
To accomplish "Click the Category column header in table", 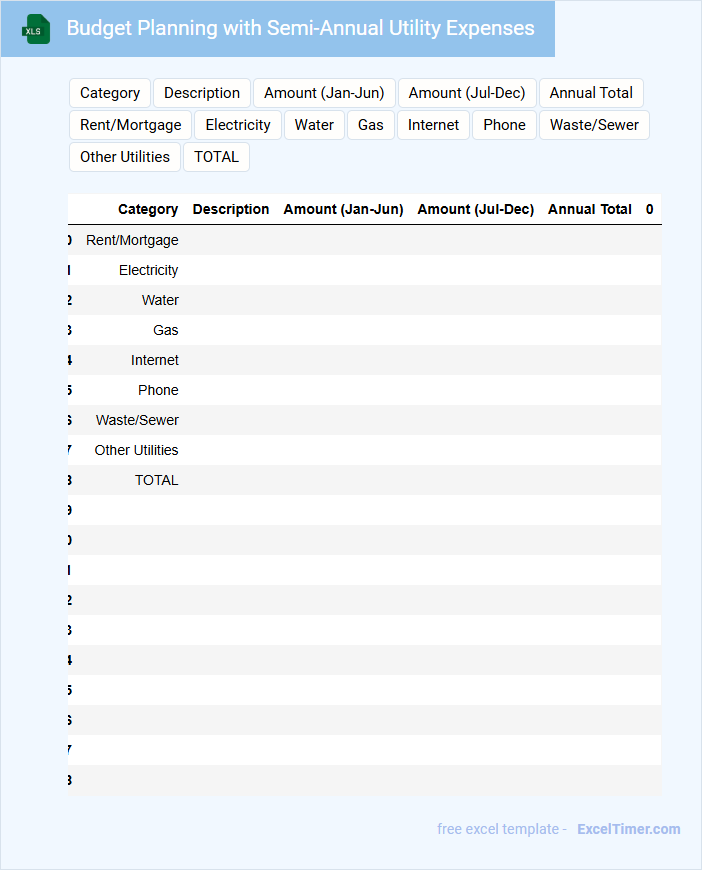I will coord(148,209).
